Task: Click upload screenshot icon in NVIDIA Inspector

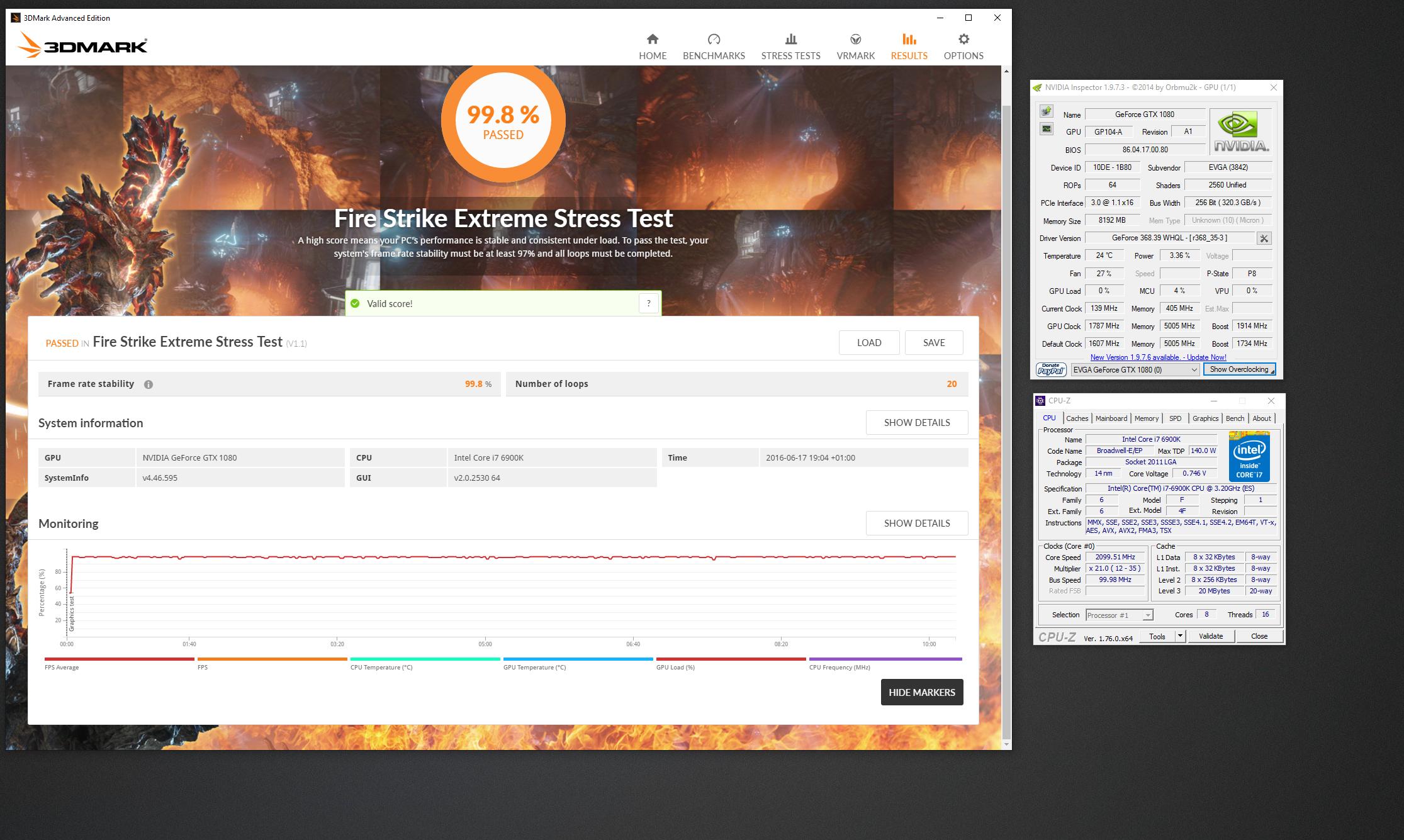Action: (x=1047, y=111)
